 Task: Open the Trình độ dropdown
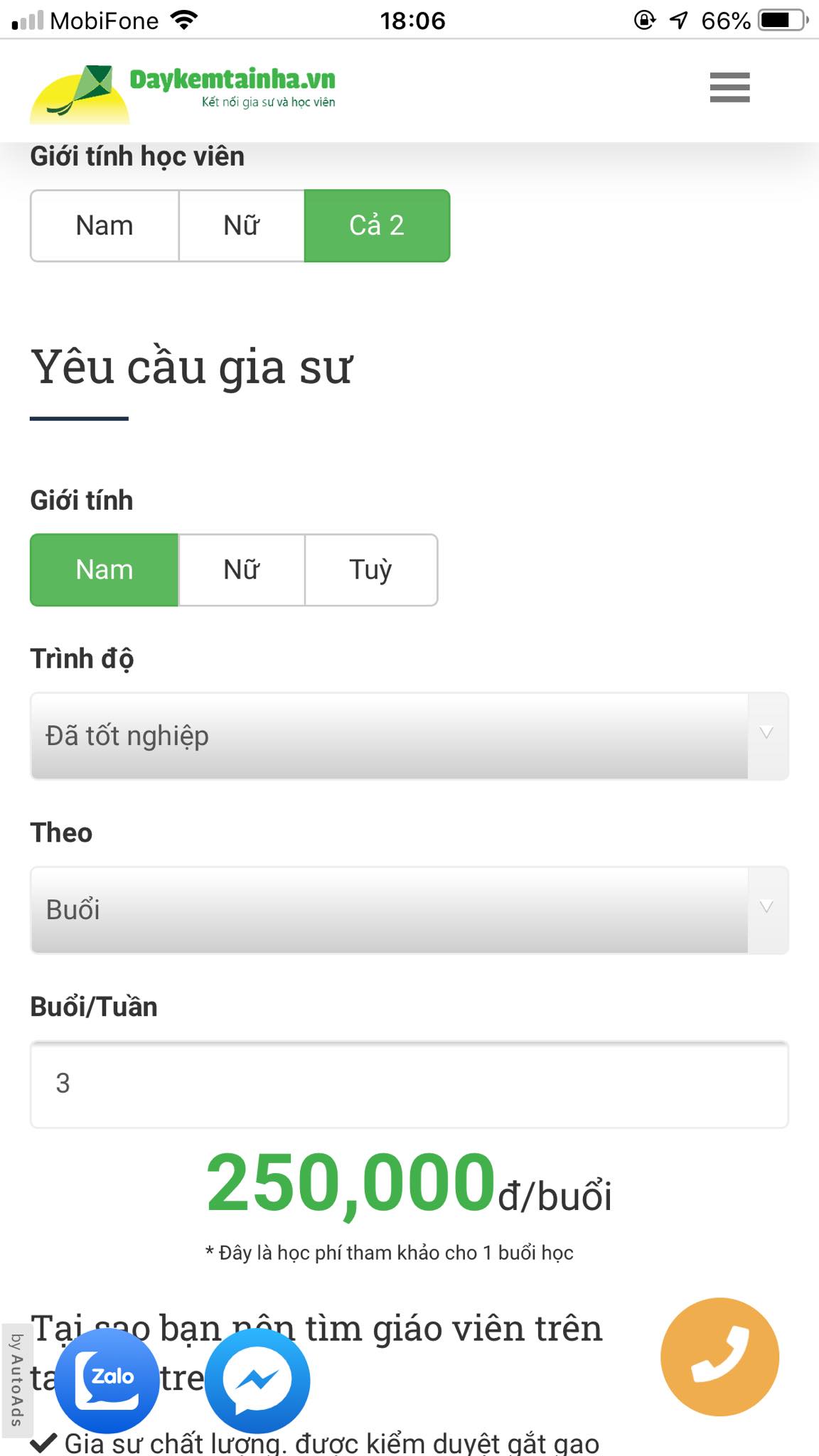[x=389, y=736]
